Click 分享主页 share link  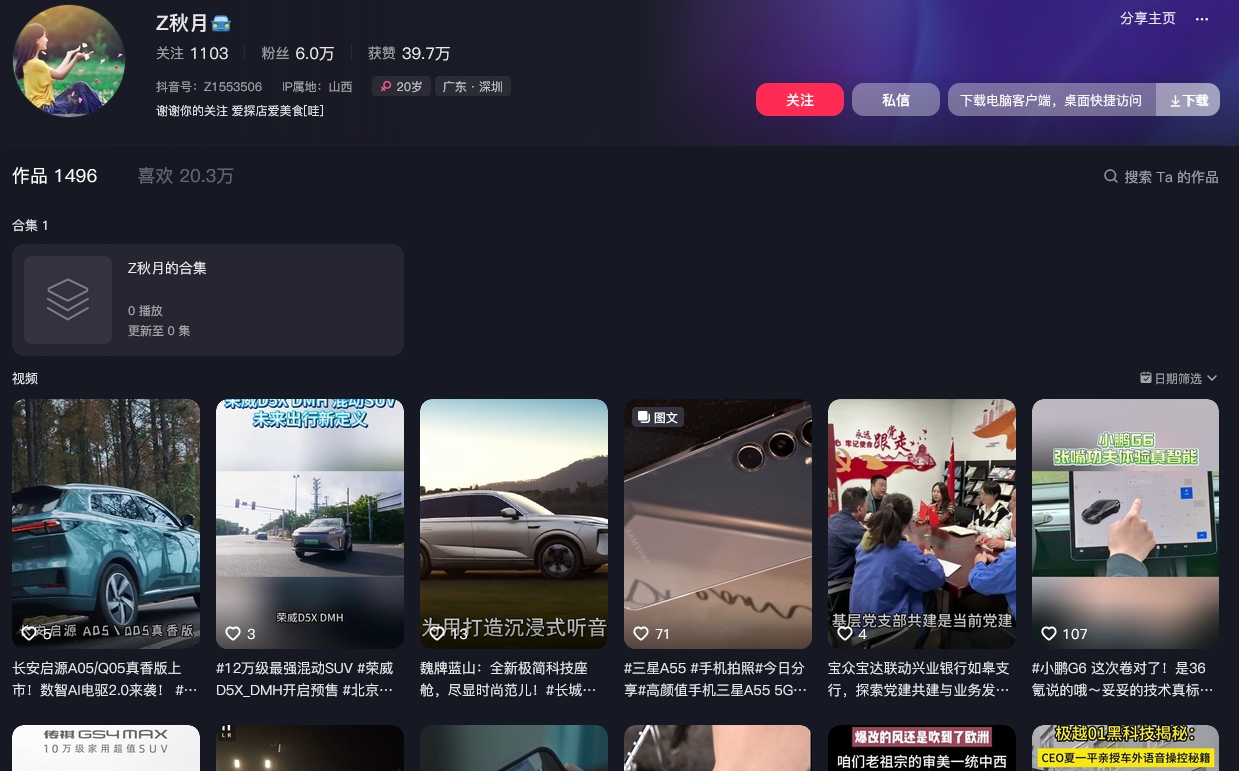click(x=1148, y=19)
